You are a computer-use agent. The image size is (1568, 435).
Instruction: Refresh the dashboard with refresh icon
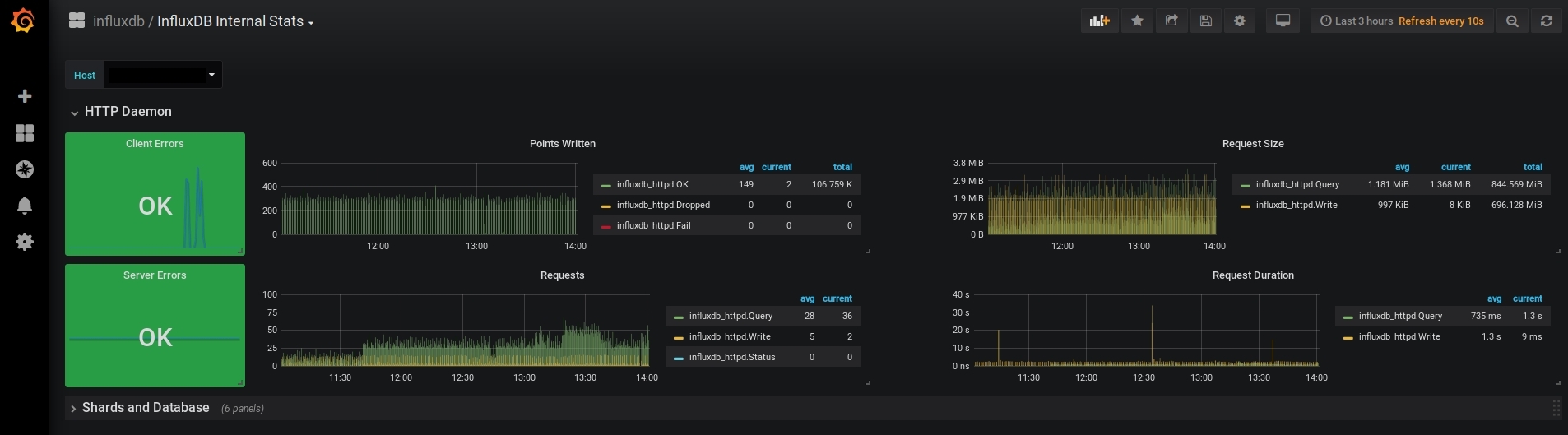(1547, 21)
